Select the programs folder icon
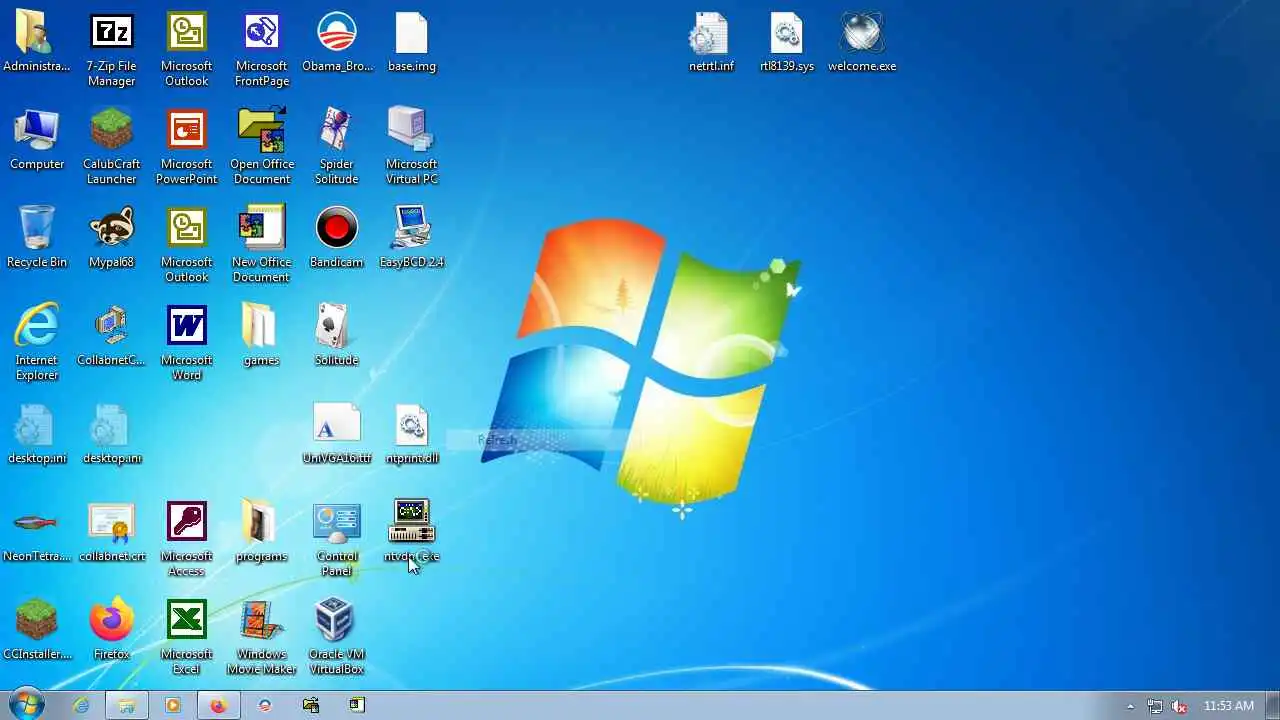The height and width of the screenshot is (720, 1280). (261, 532)
